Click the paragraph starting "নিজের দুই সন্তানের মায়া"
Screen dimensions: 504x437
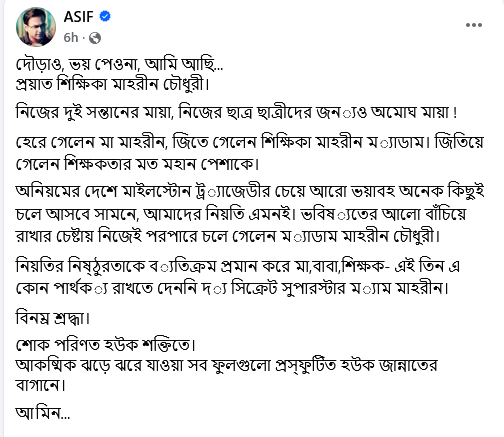(x=236, y=112)
